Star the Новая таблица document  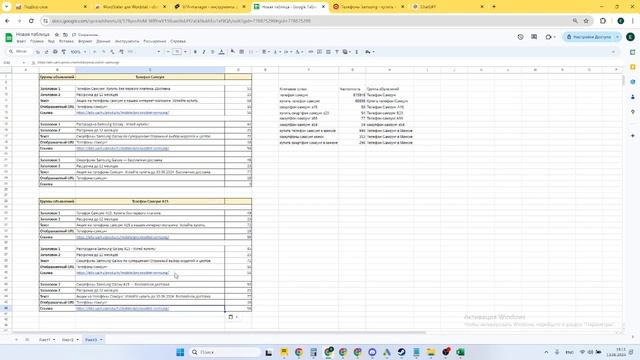click(x=57, y=35)
